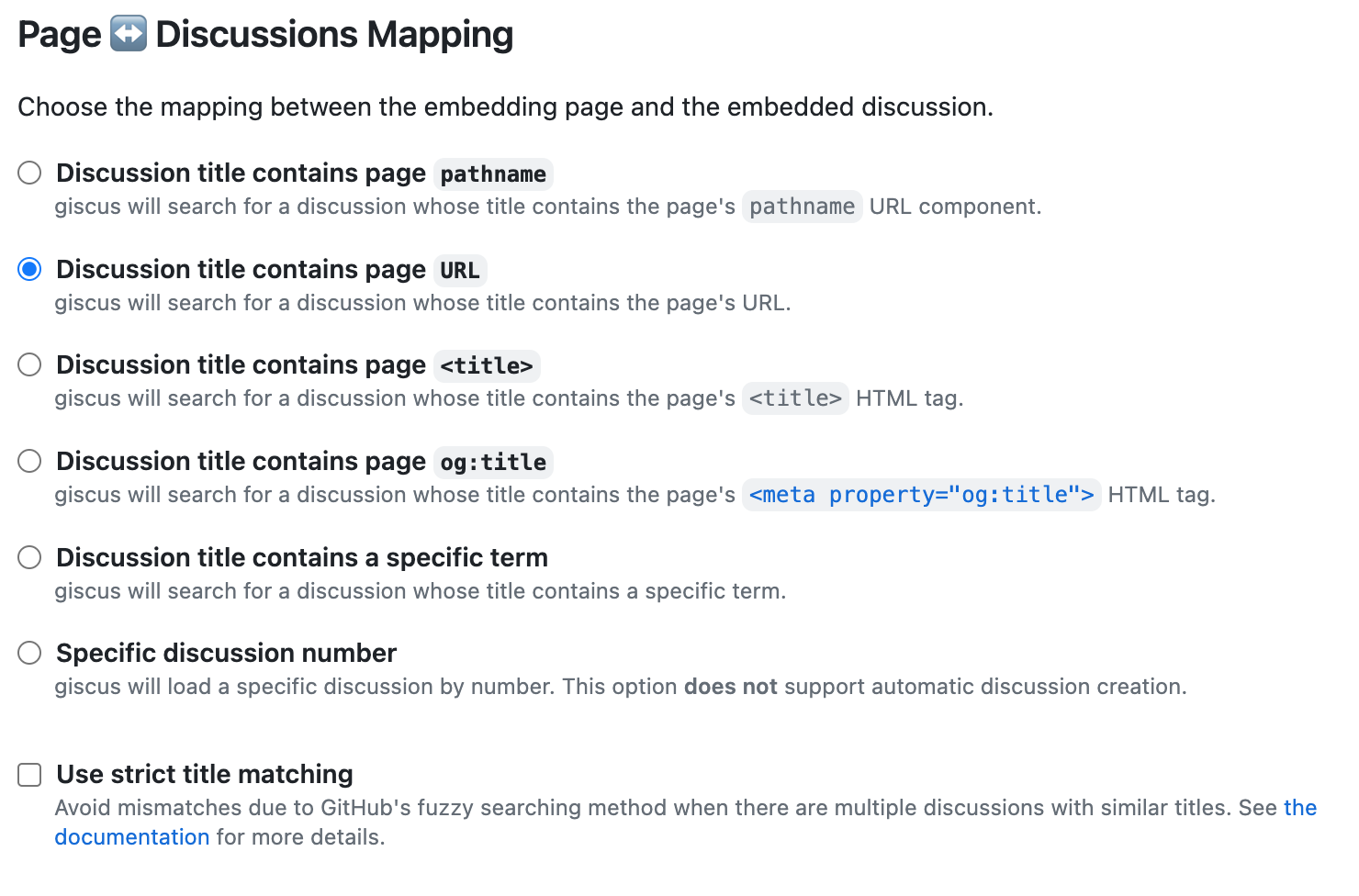Viewport: 1359px width, 896px height.
Task: Select the specific term radio button
Action: (x=29, y=557)
